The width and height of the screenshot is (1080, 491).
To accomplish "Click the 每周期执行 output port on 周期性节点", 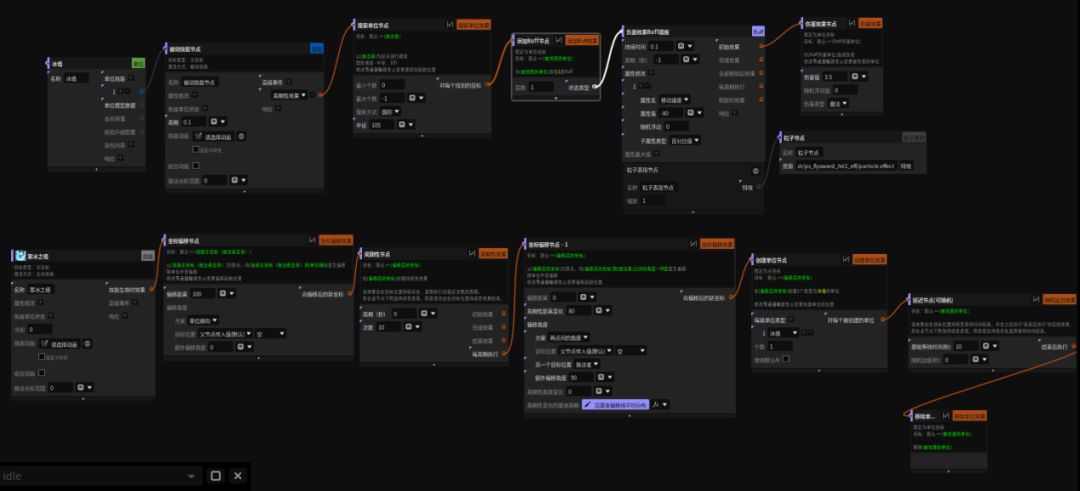I will [503, 353].
